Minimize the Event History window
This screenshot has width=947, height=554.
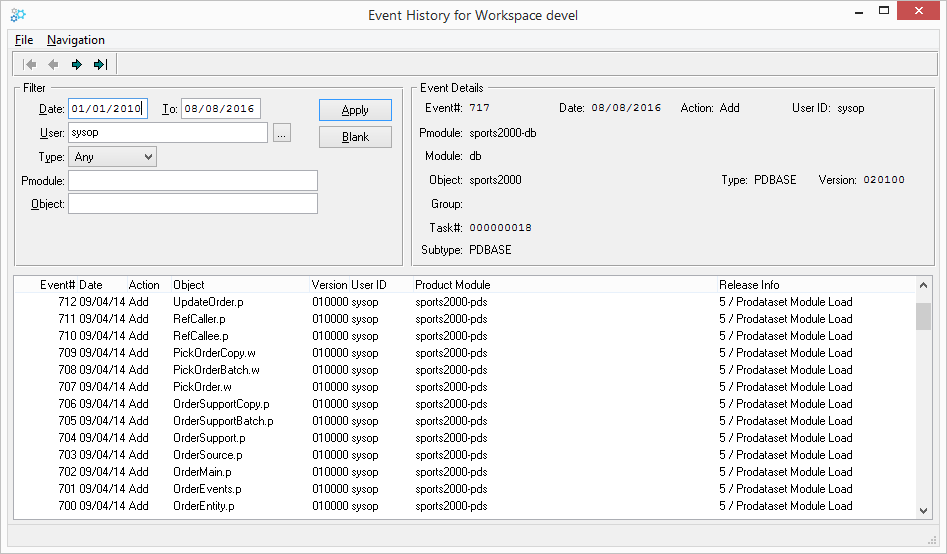[x=859, y=11]
